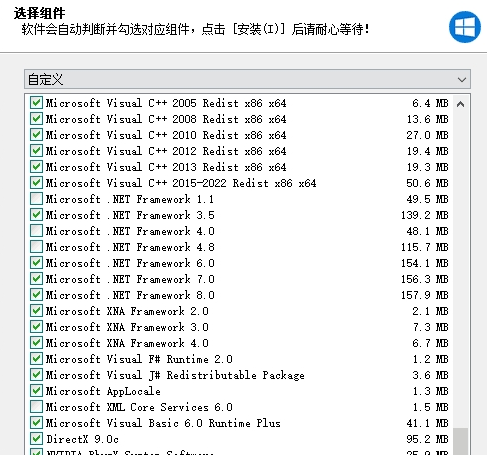Toggle Visual C++ 2015-2022 Redist checkbox
Viewport: 489px width, 455px height.
pyautogui.click(x=36, y=183)
